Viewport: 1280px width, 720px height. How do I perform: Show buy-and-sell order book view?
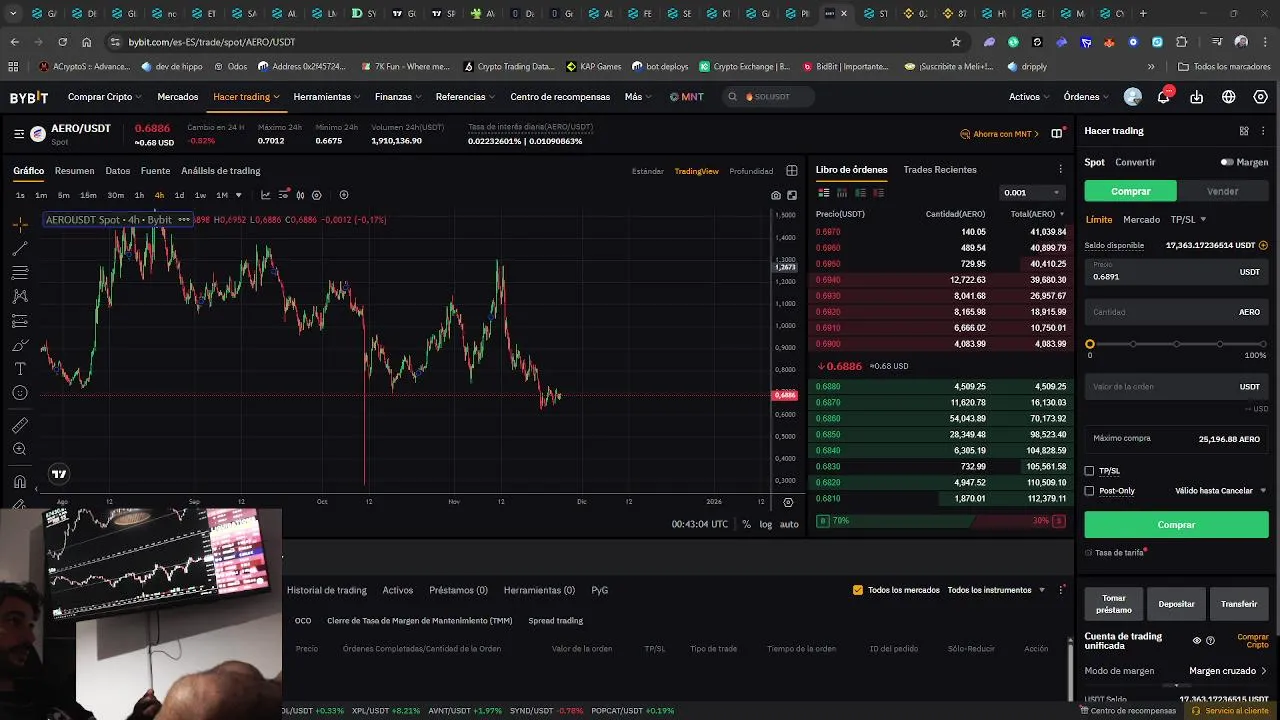pos(824,193)
